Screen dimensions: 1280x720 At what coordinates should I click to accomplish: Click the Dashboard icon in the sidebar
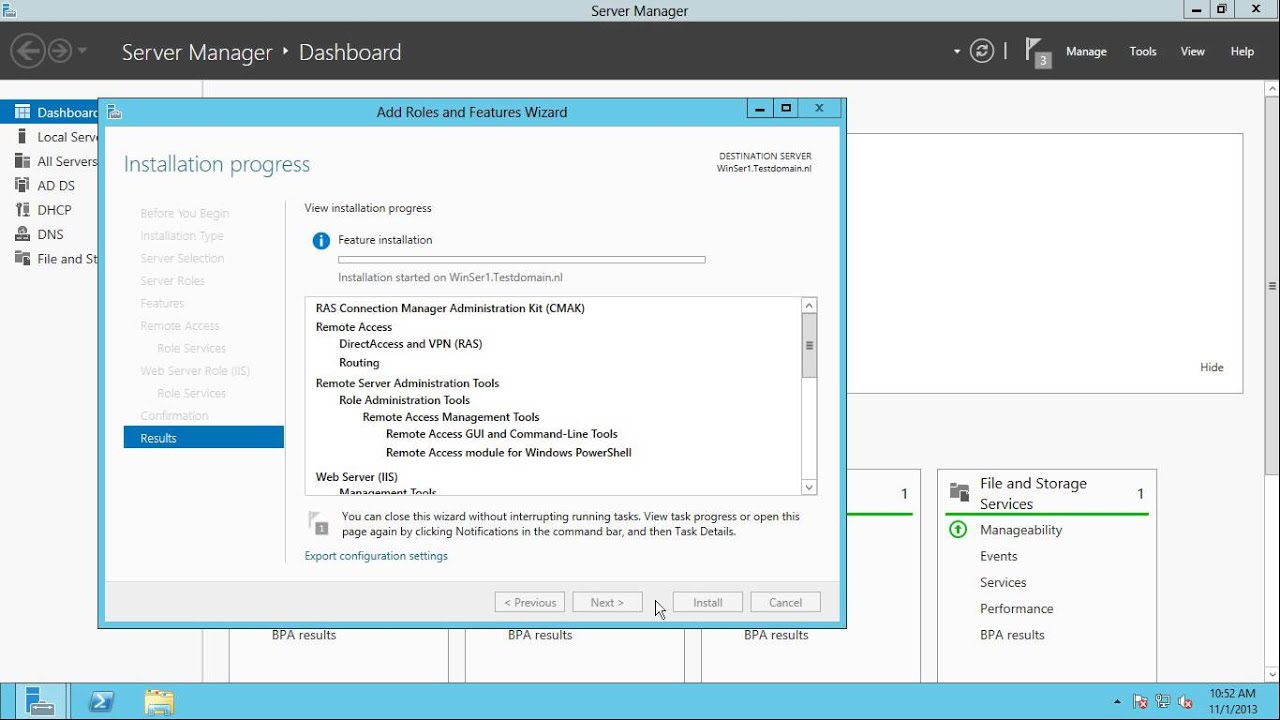[x=22, y=112]
